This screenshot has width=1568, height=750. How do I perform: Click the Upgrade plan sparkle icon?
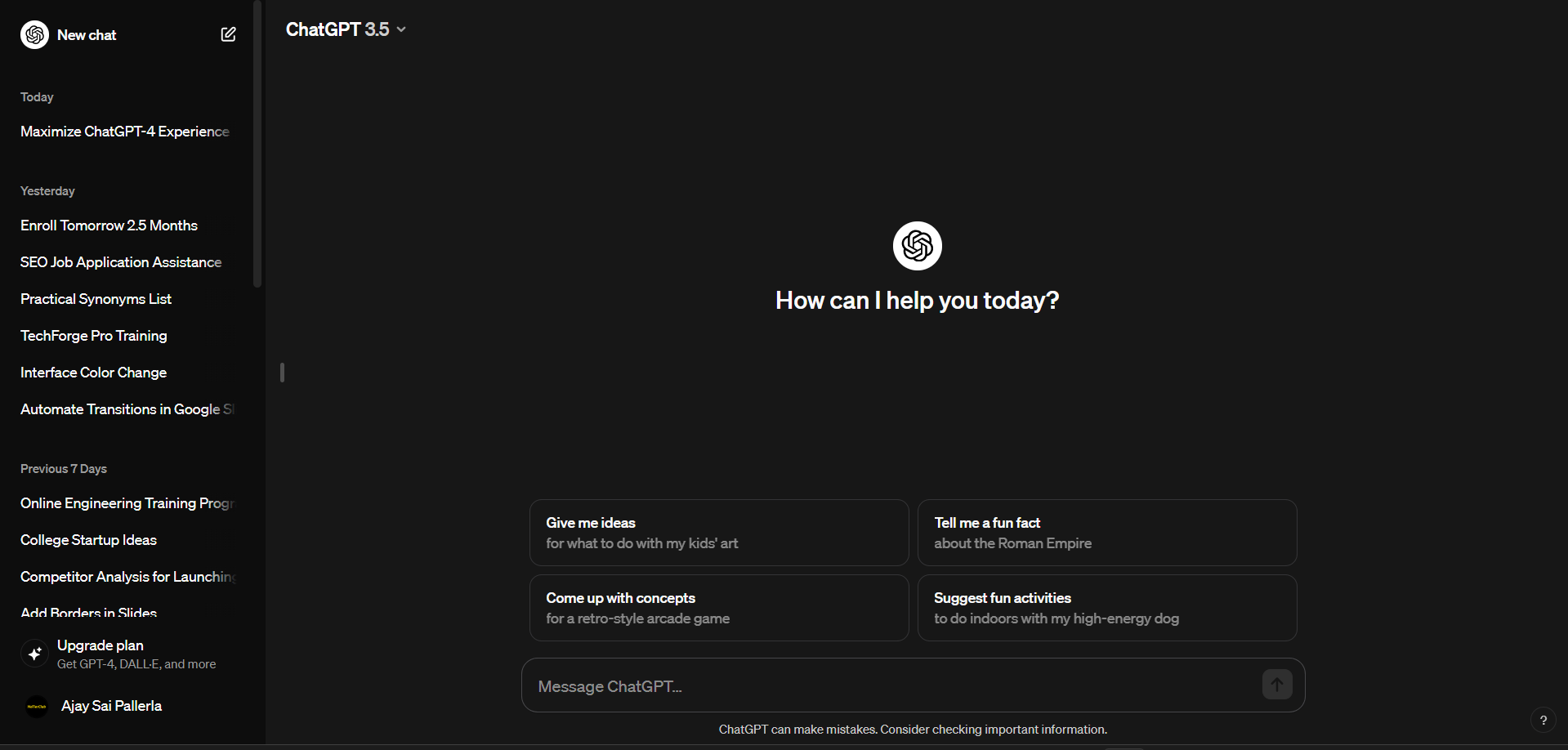pos(34,654)
